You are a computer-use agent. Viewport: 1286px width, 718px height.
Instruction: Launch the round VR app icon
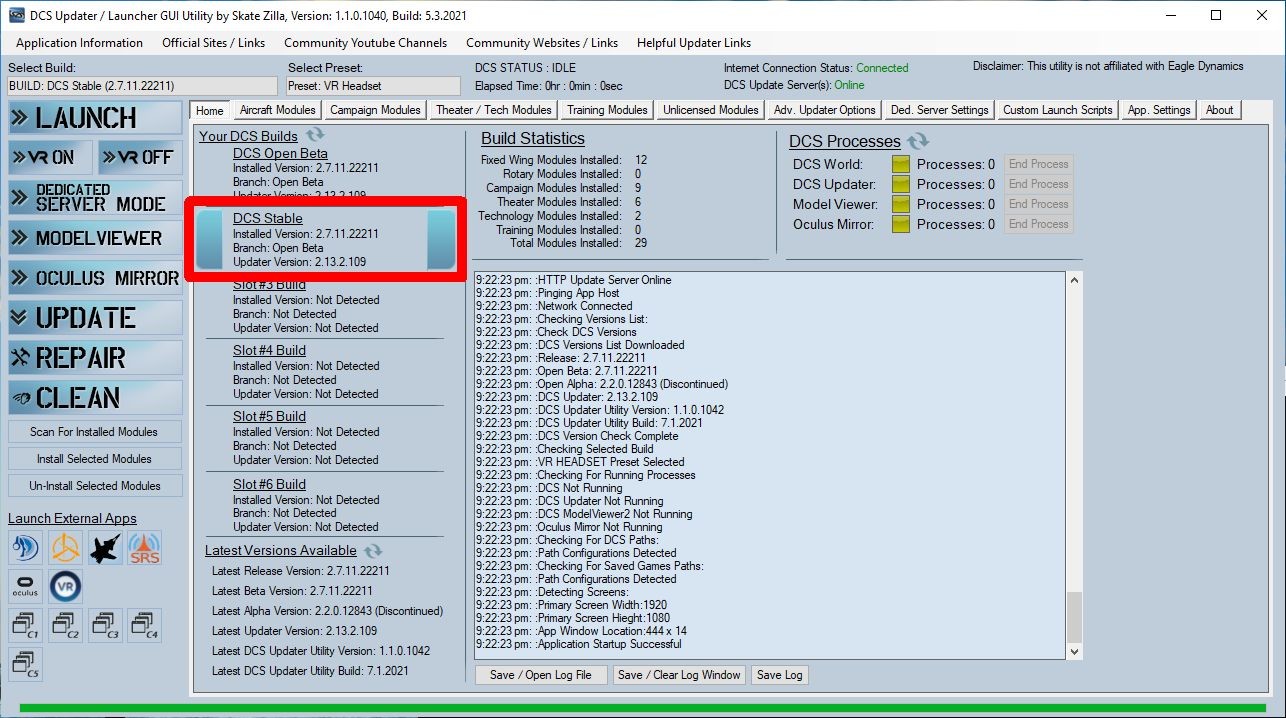coord(65,586)
